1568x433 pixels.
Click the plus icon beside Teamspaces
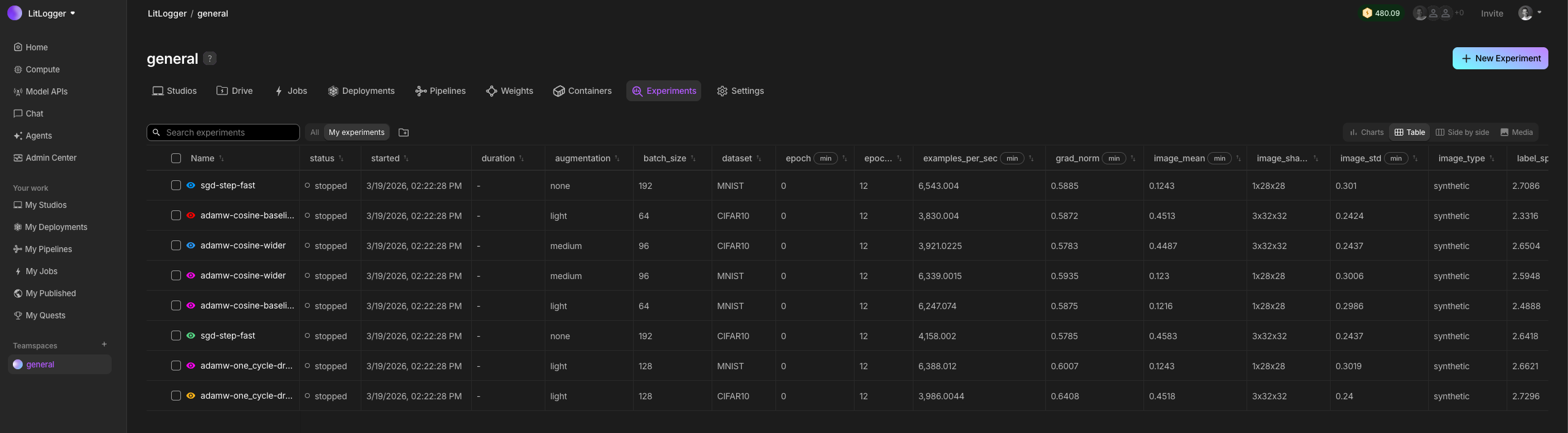[104, 345]
